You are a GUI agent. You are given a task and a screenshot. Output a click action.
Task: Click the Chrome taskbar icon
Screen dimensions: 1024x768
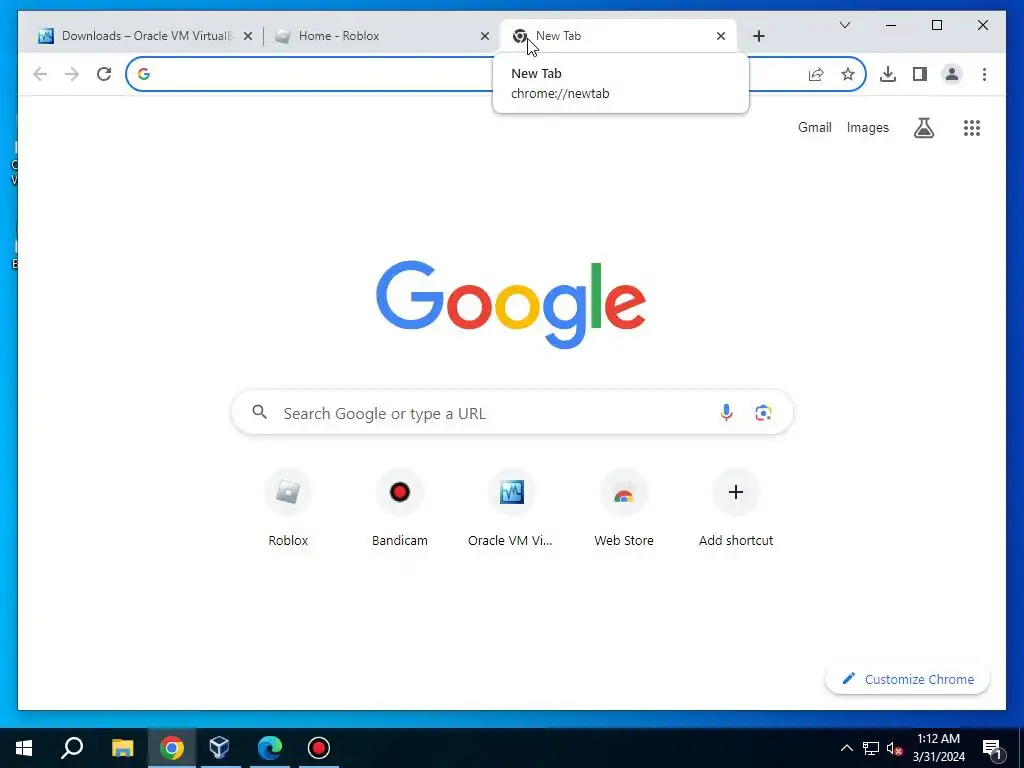172,748
